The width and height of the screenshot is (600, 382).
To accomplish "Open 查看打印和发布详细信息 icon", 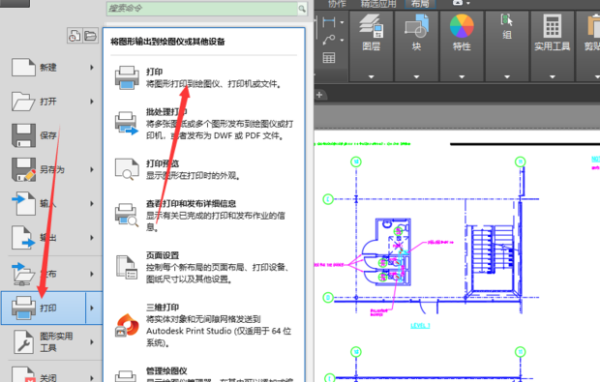I will coord(127,215).
